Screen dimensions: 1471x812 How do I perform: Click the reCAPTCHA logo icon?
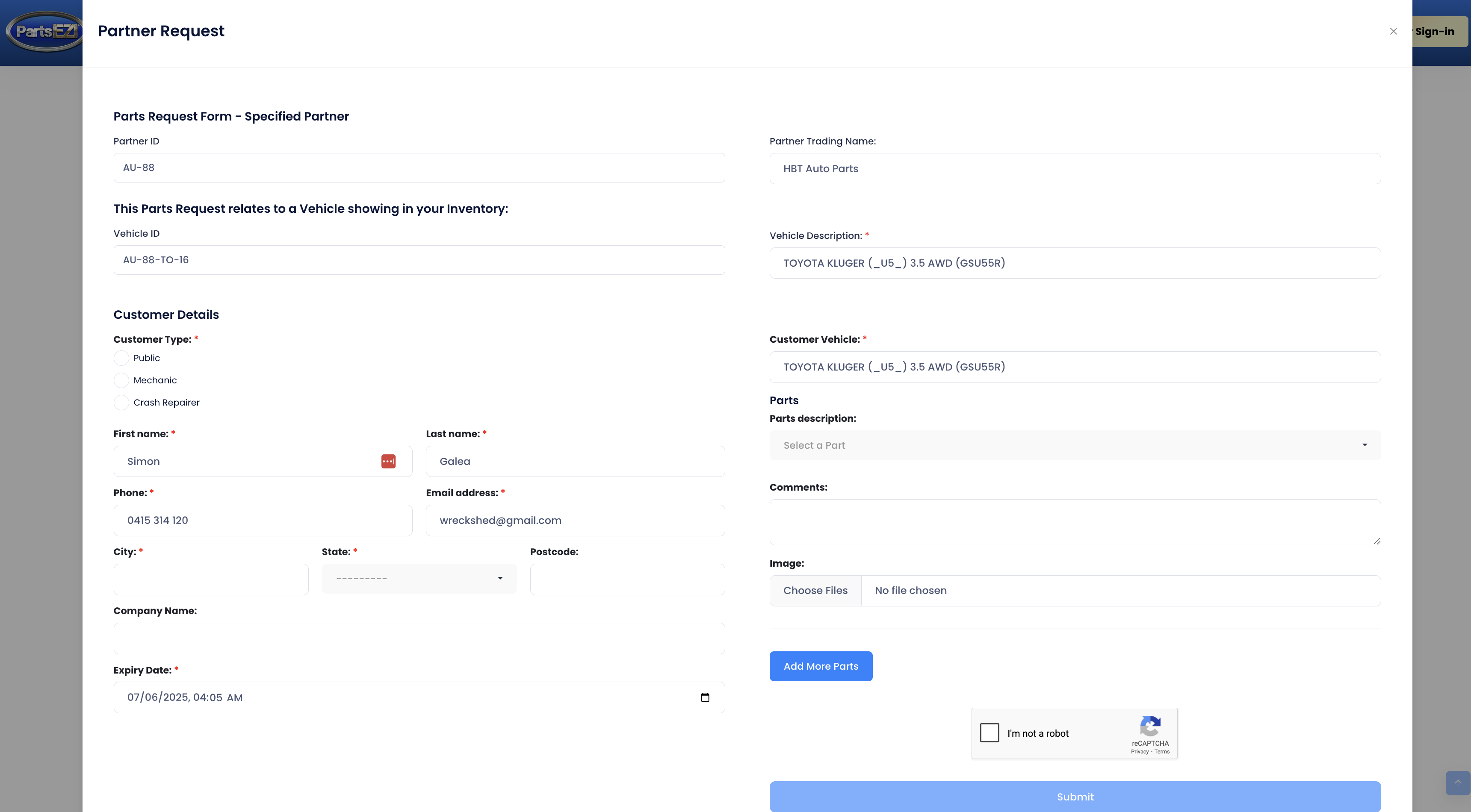pos(1150,726)
